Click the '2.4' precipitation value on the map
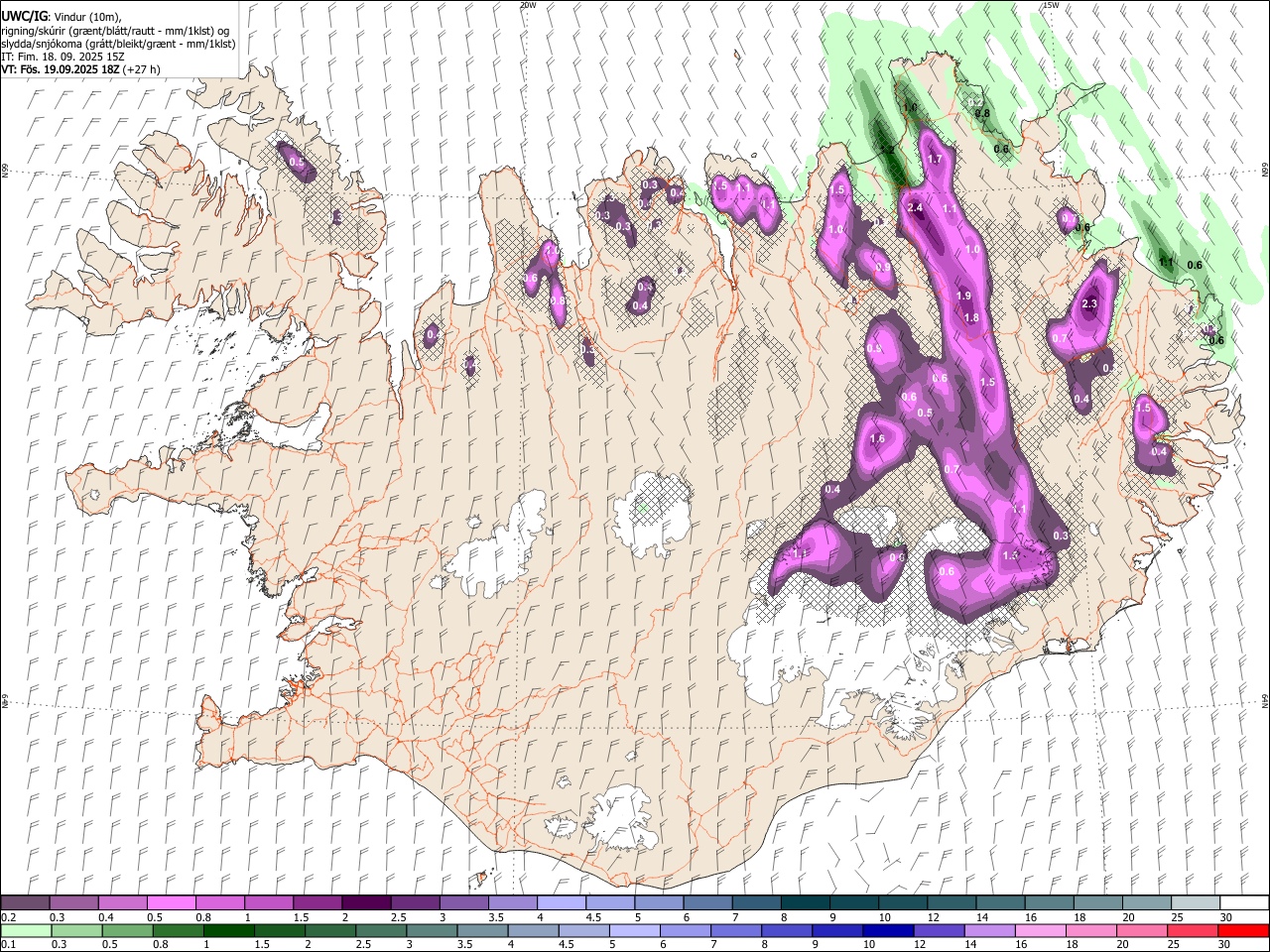 click(x=915, y=207)
